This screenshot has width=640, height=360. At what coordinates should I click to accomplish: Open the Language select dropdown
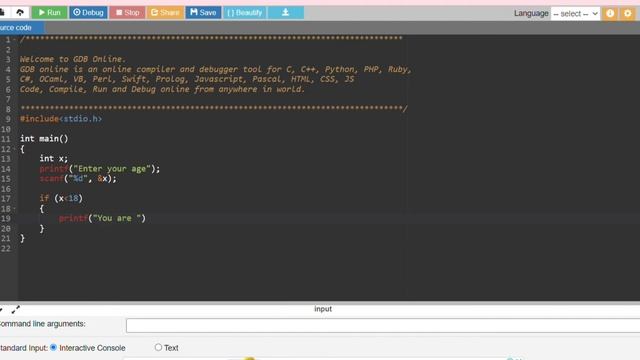pos(575,13)
